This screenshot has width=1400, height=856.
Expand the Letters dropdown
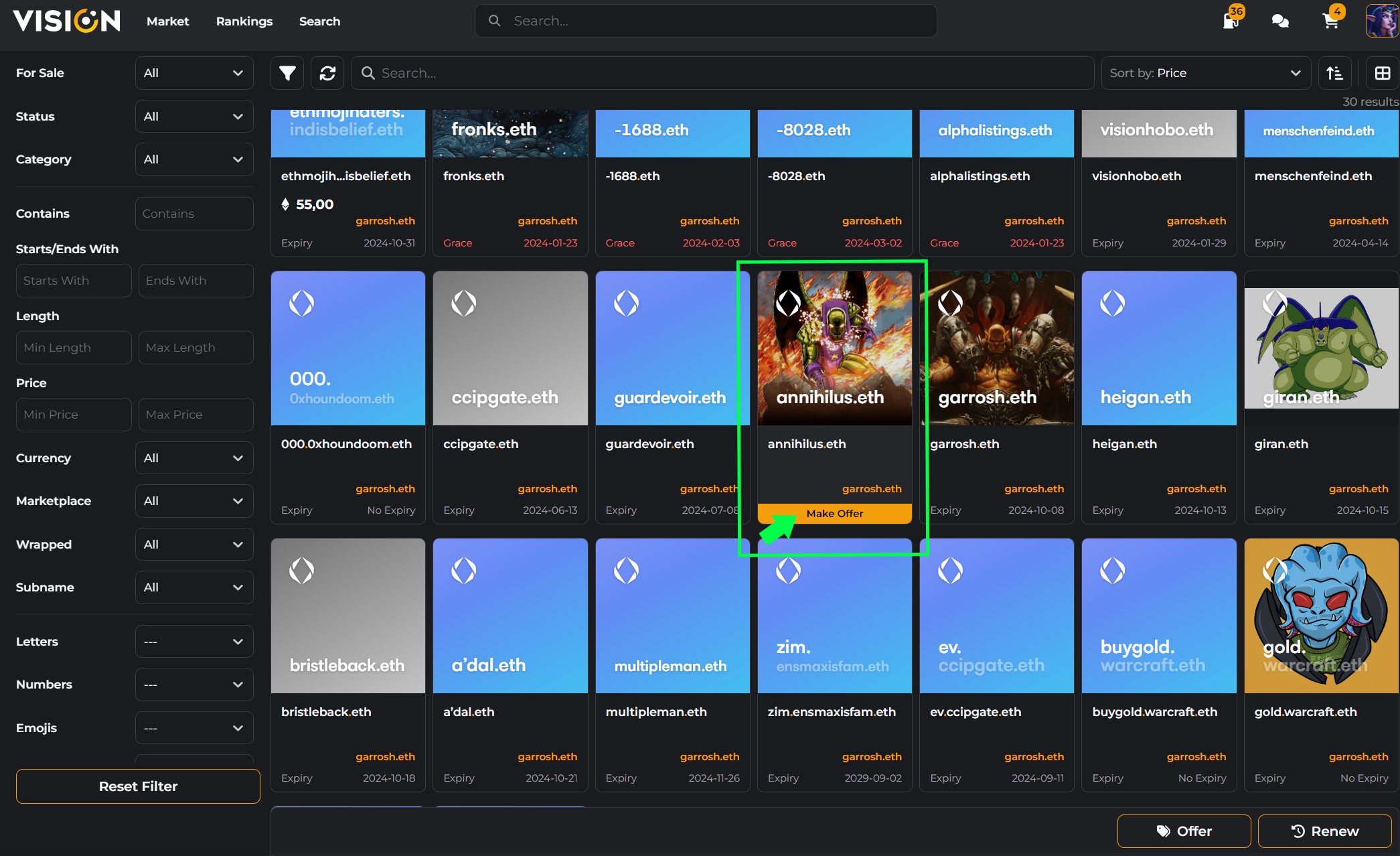pyautogui.click(x=194, y=642)
